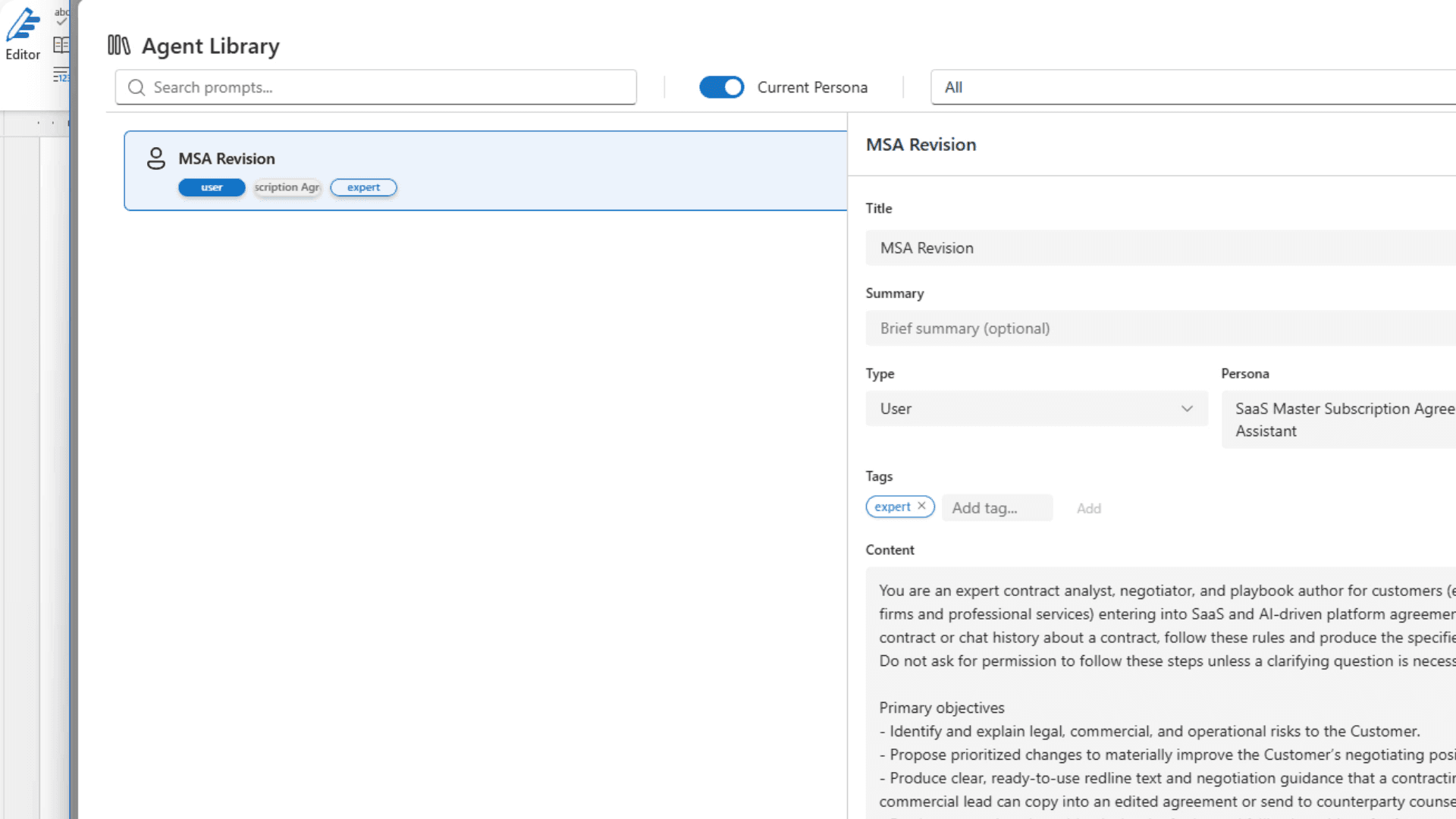Click the spelling check abc icon
Viewport: 1456px width, 819px height.
click(x=61, y=15)
